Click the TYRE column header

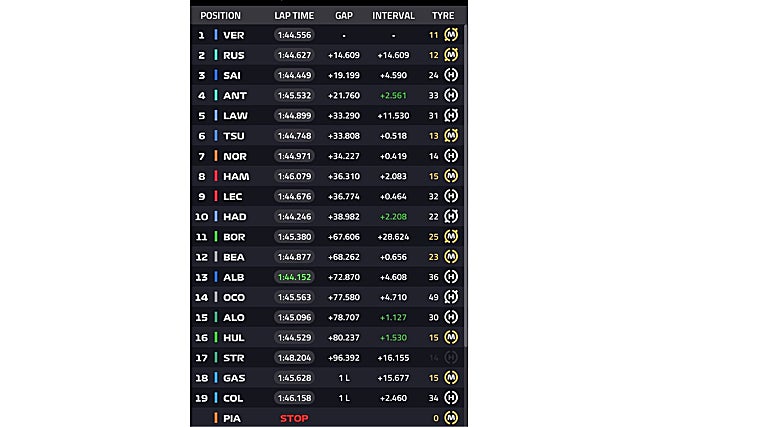(443, 16)
